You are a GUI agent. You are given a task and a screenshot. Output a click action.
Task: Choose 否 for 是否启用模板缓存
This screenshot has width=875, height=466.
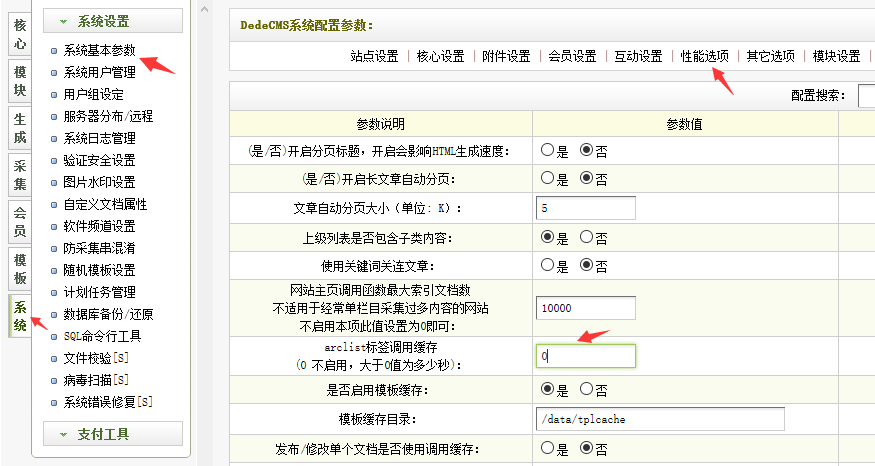(587, 389)
